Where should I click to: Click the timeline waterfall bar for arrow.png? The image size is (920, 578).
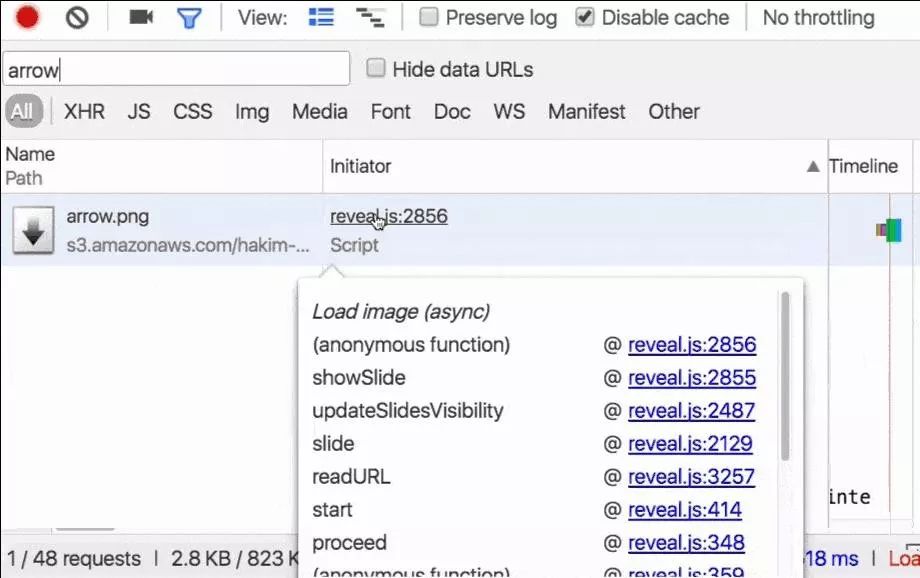(x=888, y=230)
